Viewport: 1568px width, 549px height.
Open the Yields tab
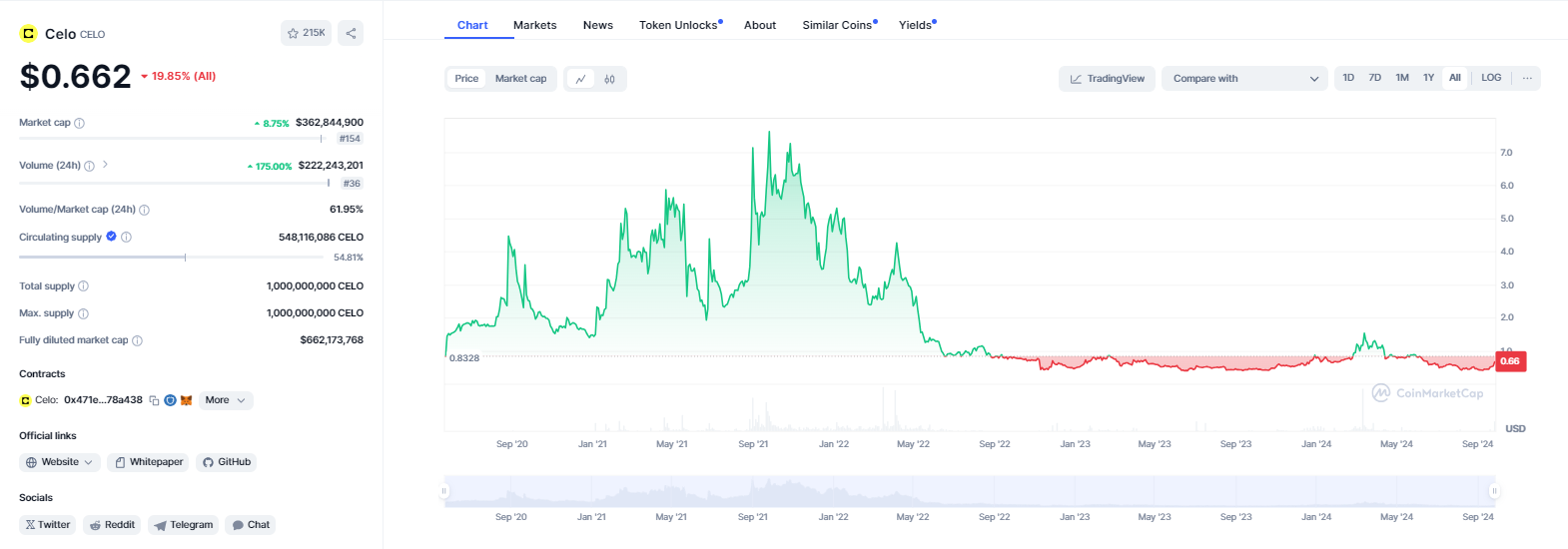(x=917, y=25)
